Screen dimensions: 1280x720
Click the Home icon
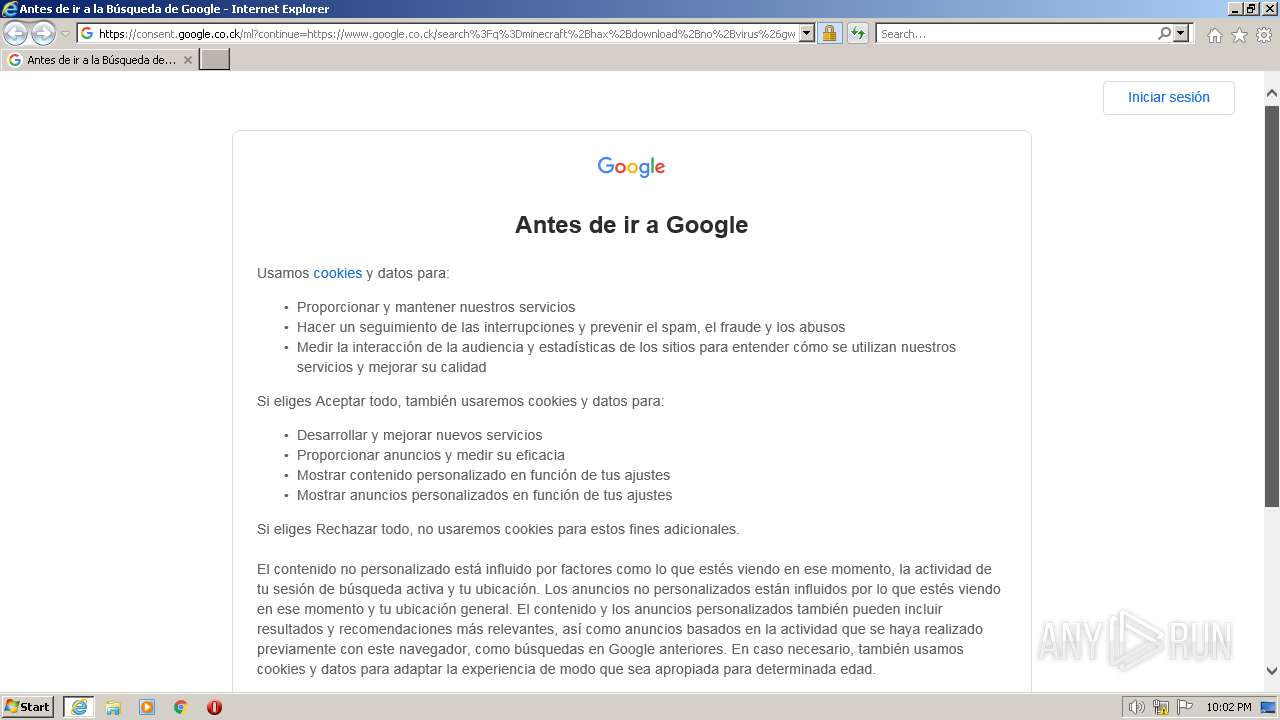1214,35
